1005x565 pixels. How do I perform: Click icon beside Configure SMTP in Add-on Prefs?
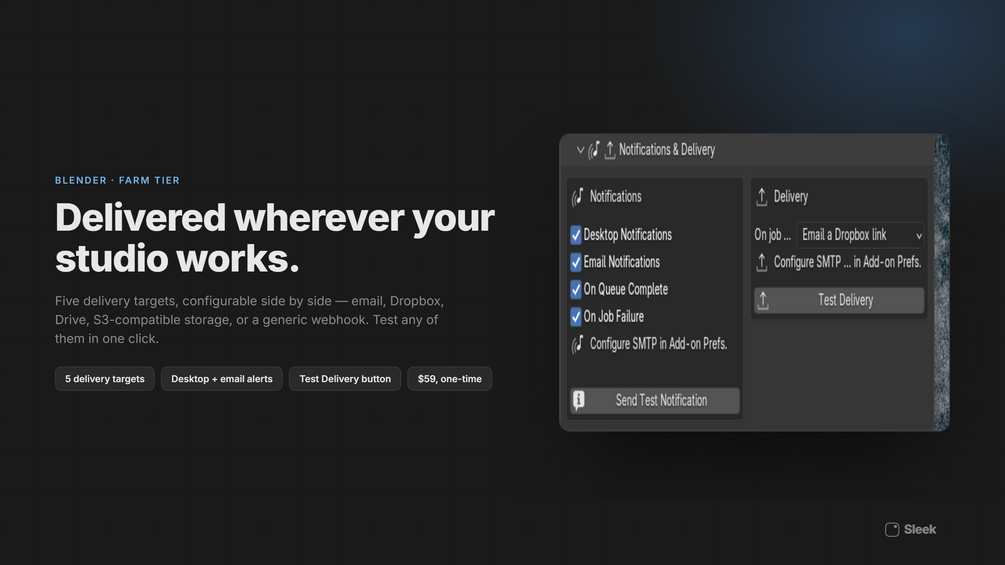(578, 344)
